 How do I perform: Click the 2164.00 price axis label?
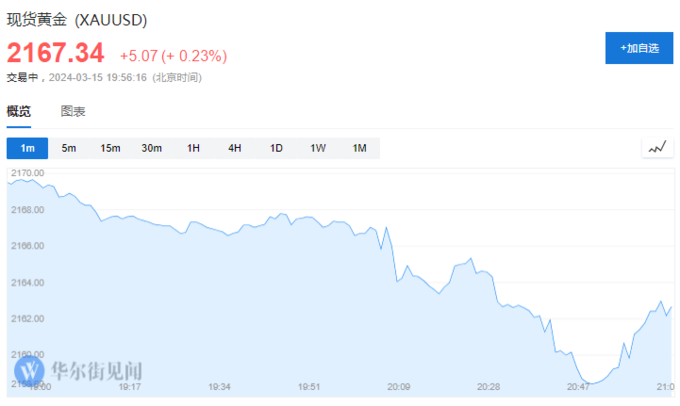pyautogui.click(x=28, y=283)
